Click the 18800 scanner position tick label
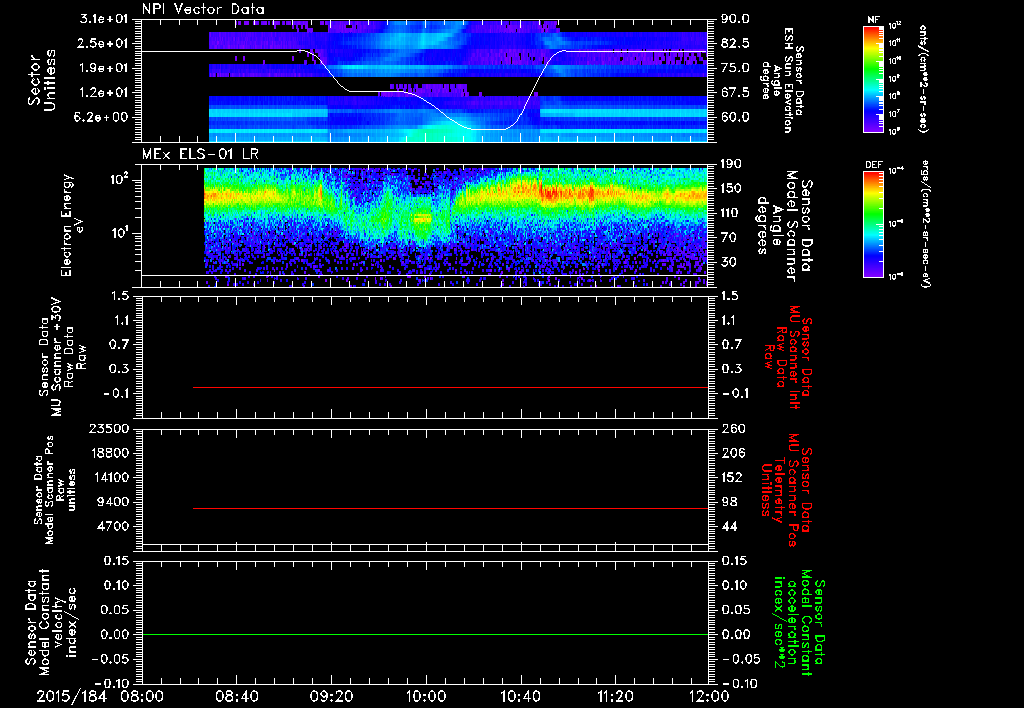1024x708 pixels. [109, 453]
